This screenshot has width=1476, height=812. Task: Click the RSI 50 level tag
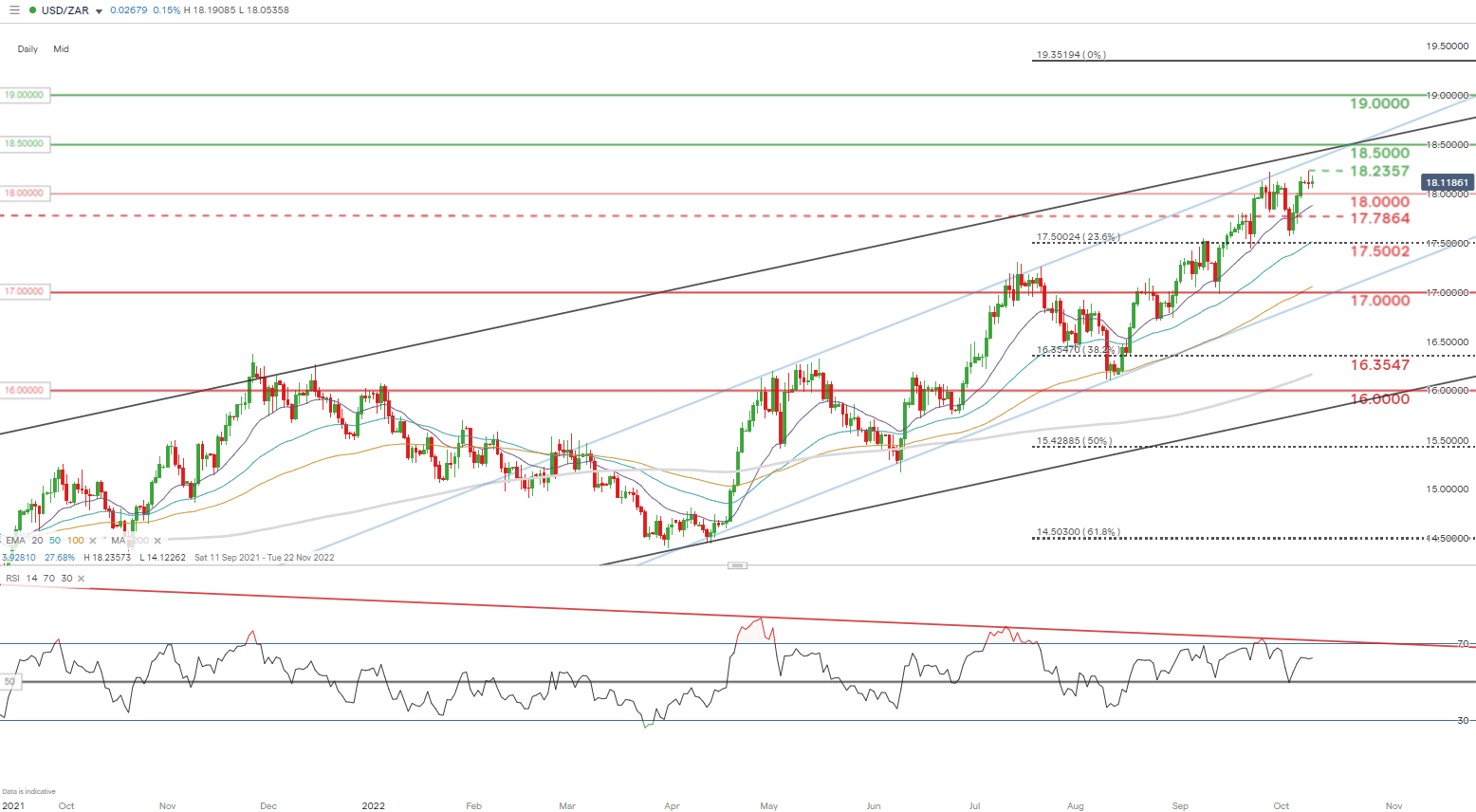pyautogui.click(x=10, y=681)
